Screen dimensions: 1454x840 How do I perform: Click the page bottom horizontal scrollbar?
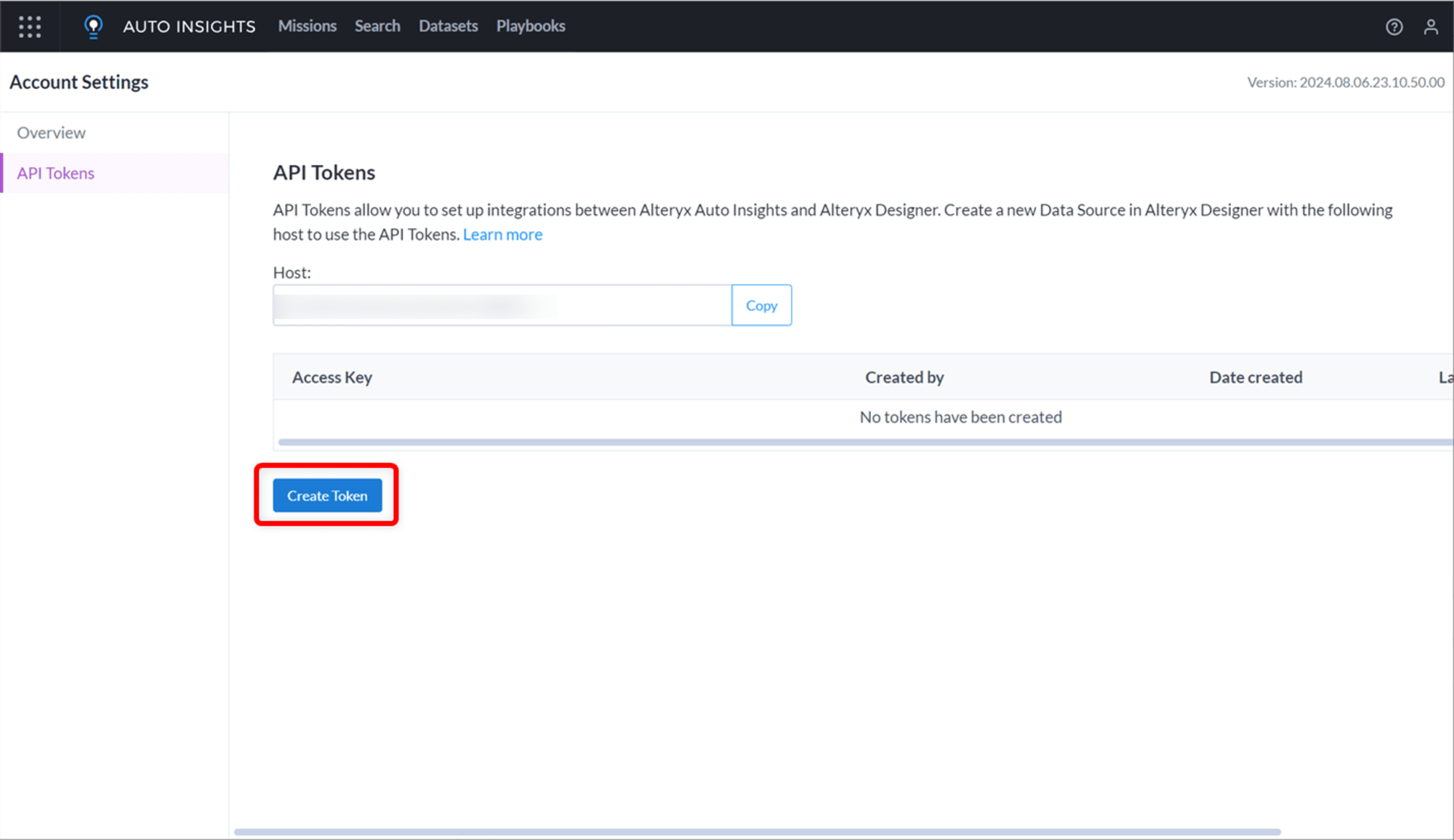tap(757, 832)
